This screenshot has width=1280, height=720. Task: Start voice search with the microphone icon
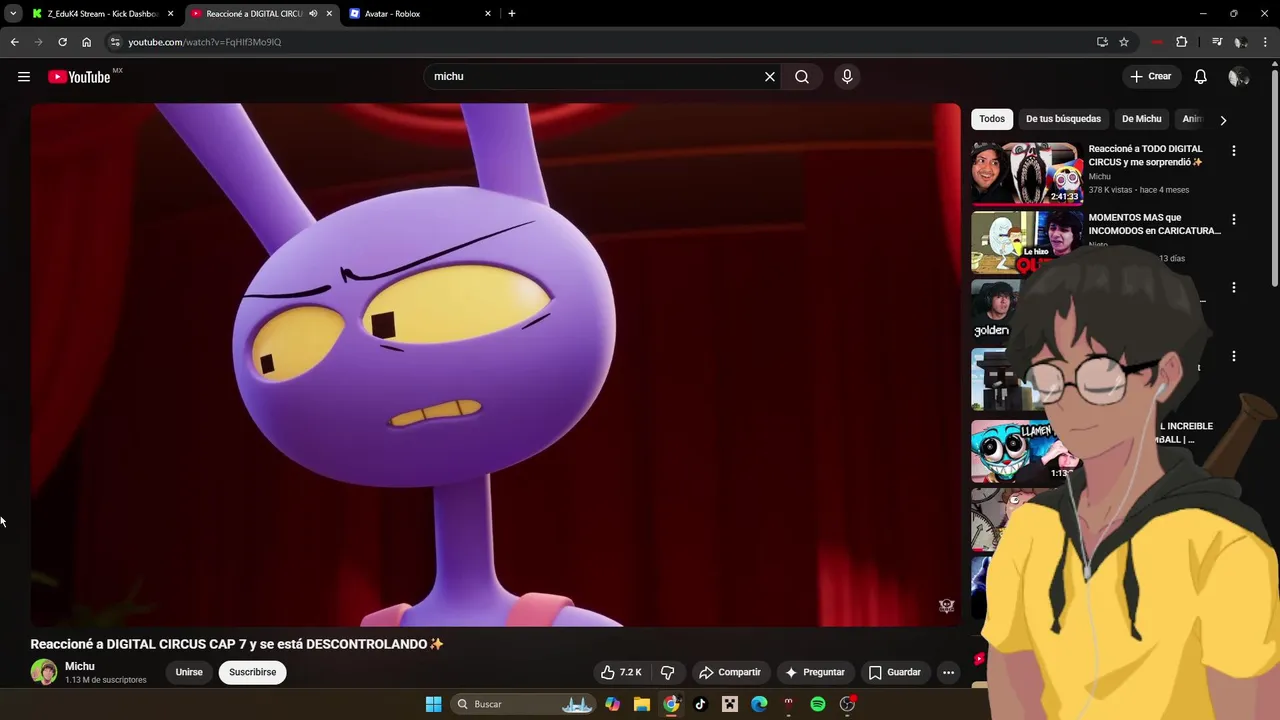[x=847, y=77]
